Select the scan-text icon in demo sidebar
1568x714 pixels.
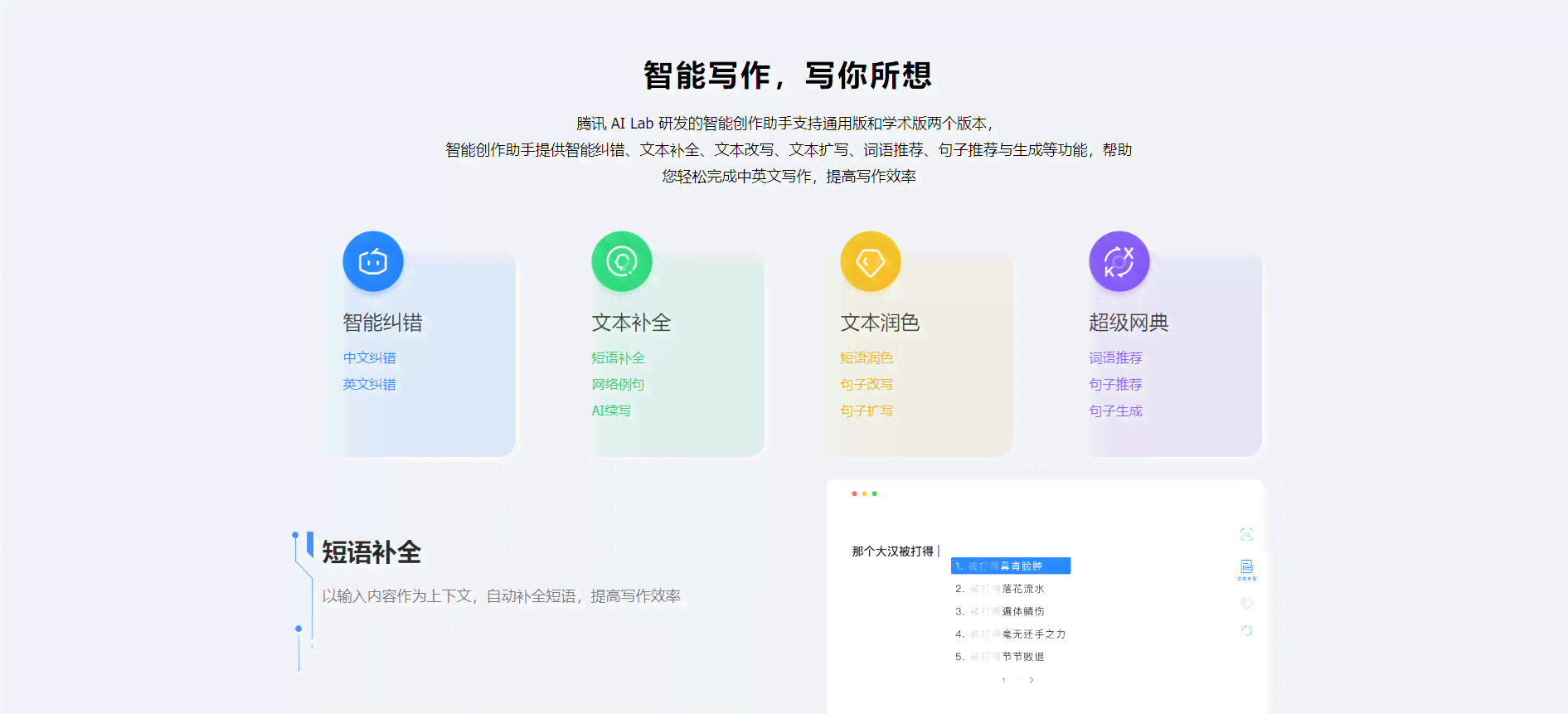[x=1246, y=535]
